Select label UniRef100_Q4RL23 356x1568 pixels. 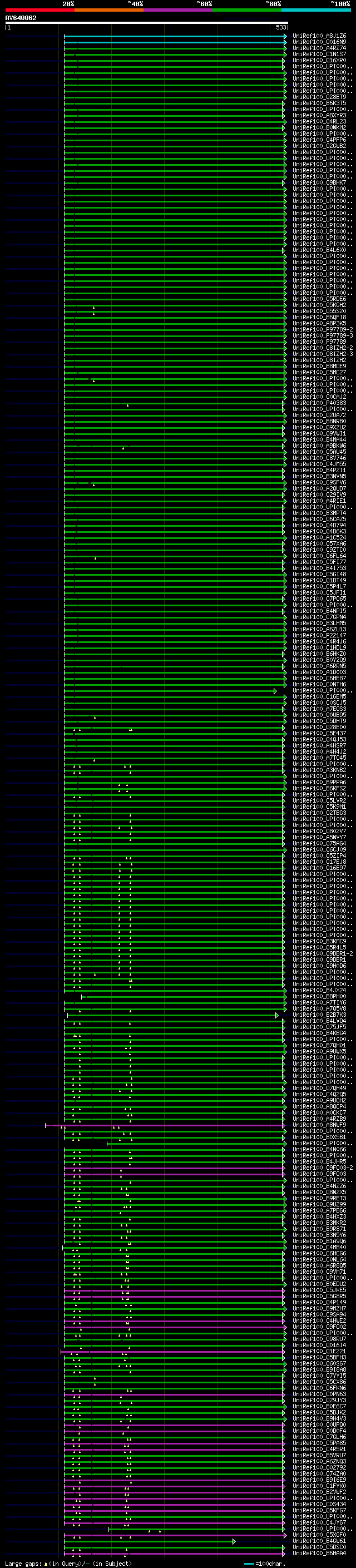pos(319,122)
